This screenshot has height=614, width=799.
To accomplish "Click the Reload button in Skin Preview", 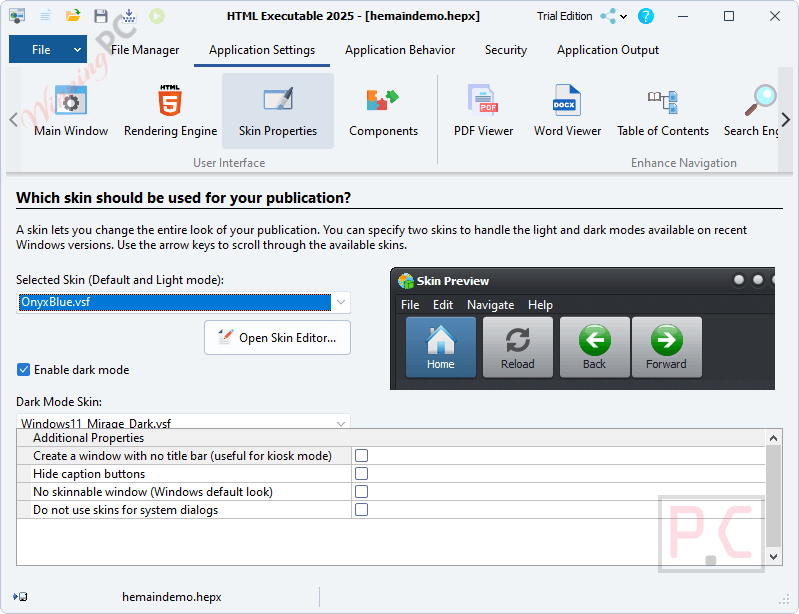I will click(x=518, y=348).
